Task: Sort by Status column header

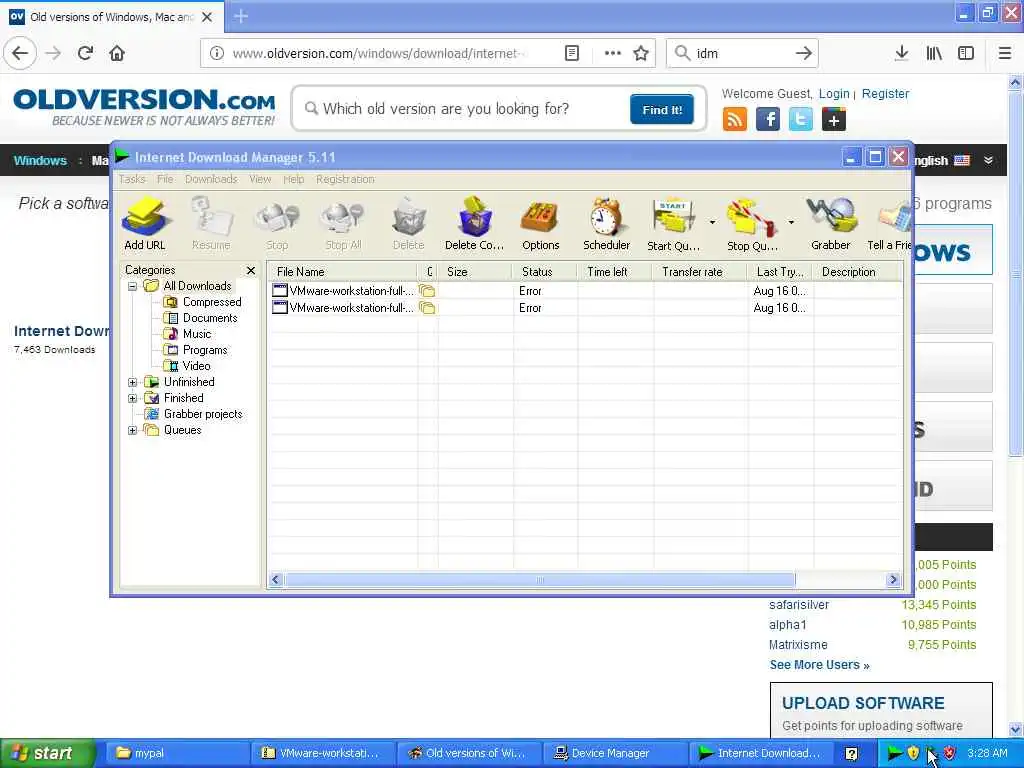Action: click(x=545, y=272)
